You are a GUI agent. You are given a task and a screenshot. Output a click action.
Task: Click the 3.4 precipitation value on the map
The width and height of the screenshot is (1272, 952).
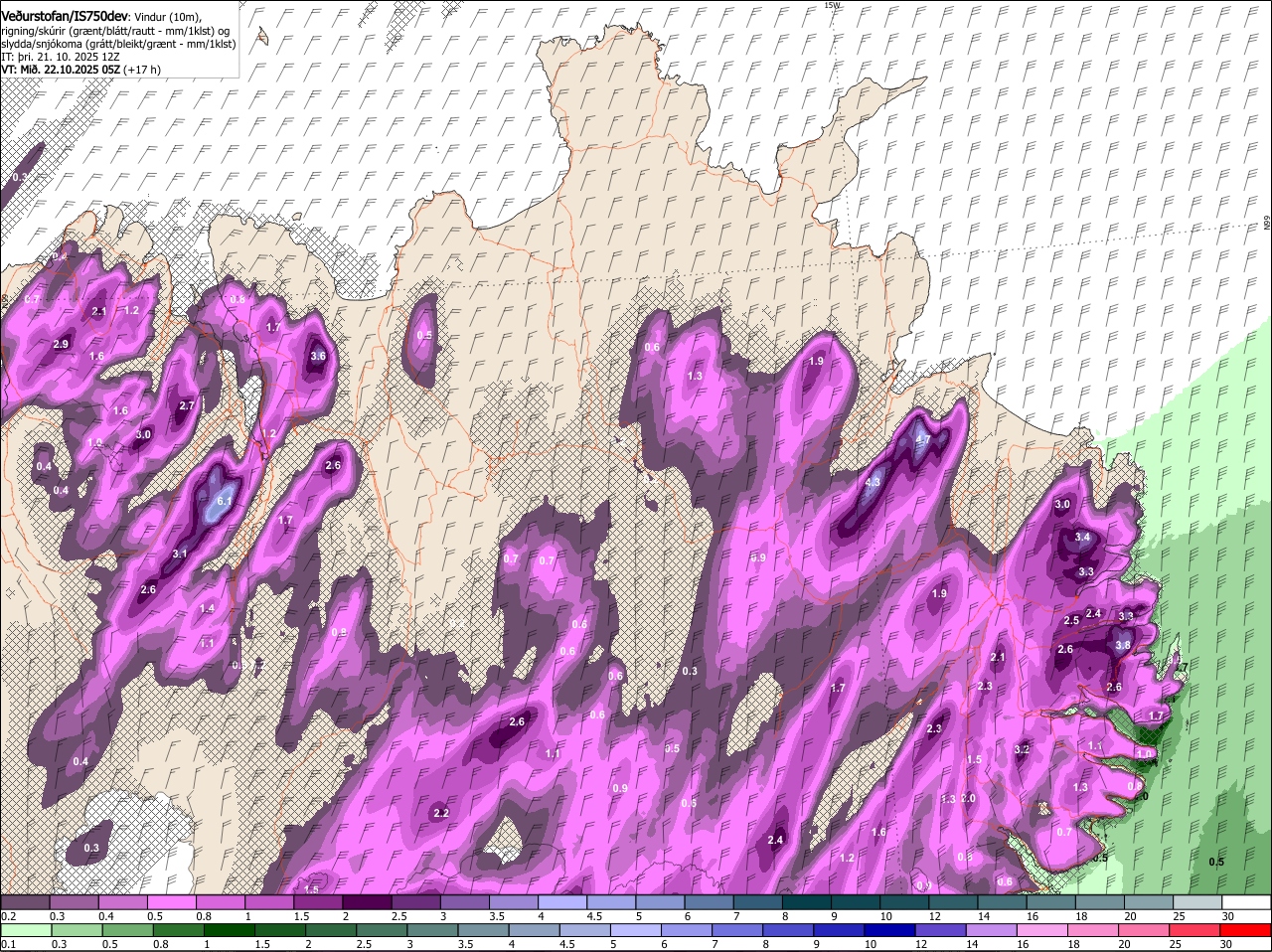tap(1083, 538)
